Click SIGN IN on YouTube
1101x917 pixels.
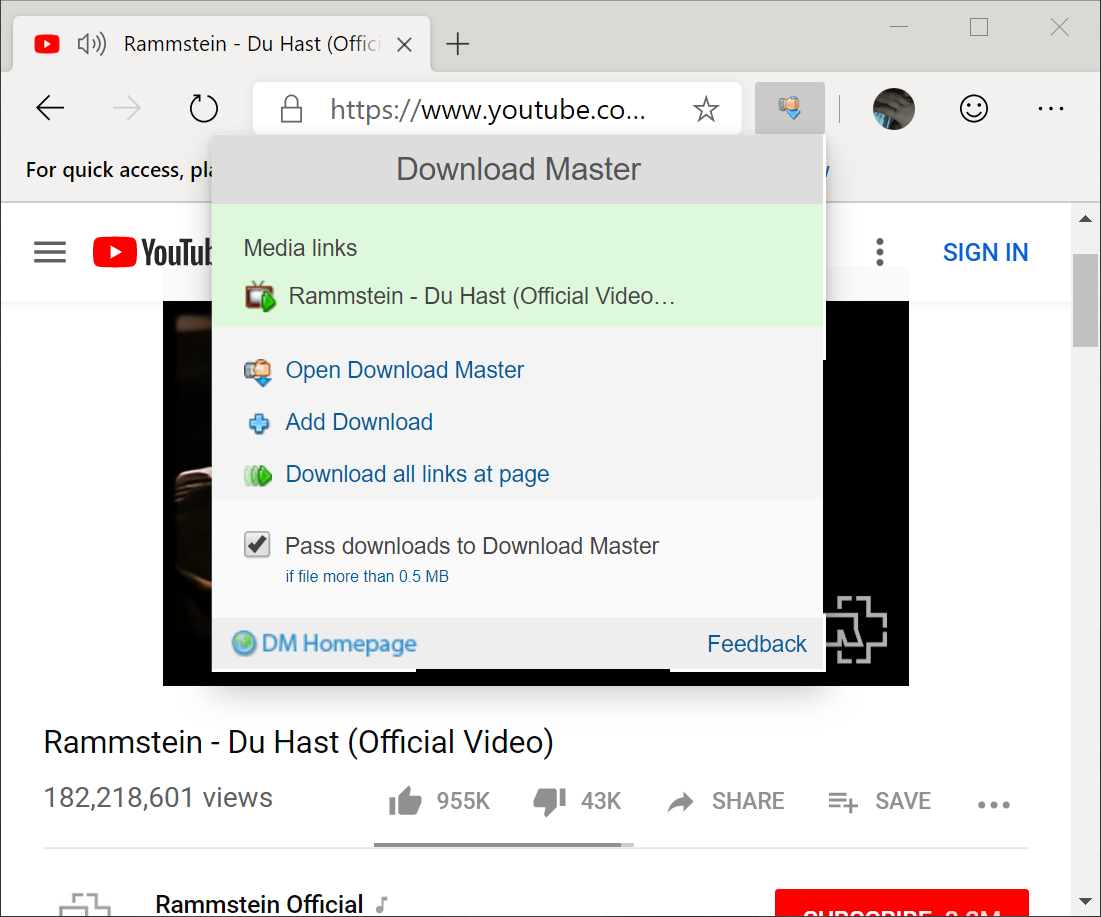[985, 252]
